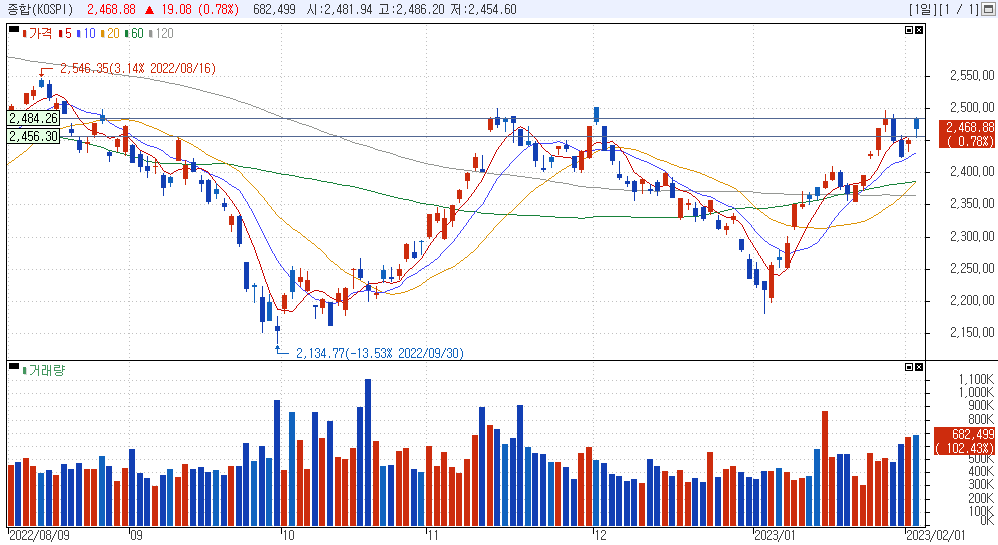Viewport: 998px width, 545px height.
Task: Click the [1 / 1] page indicator
Action: (960, 10)
